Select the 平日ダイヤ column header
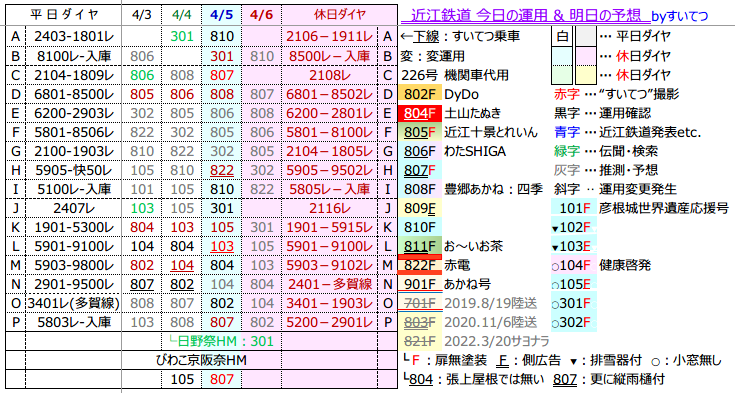Viewport: 735px width, 393px height. click(x=64, y=15)
